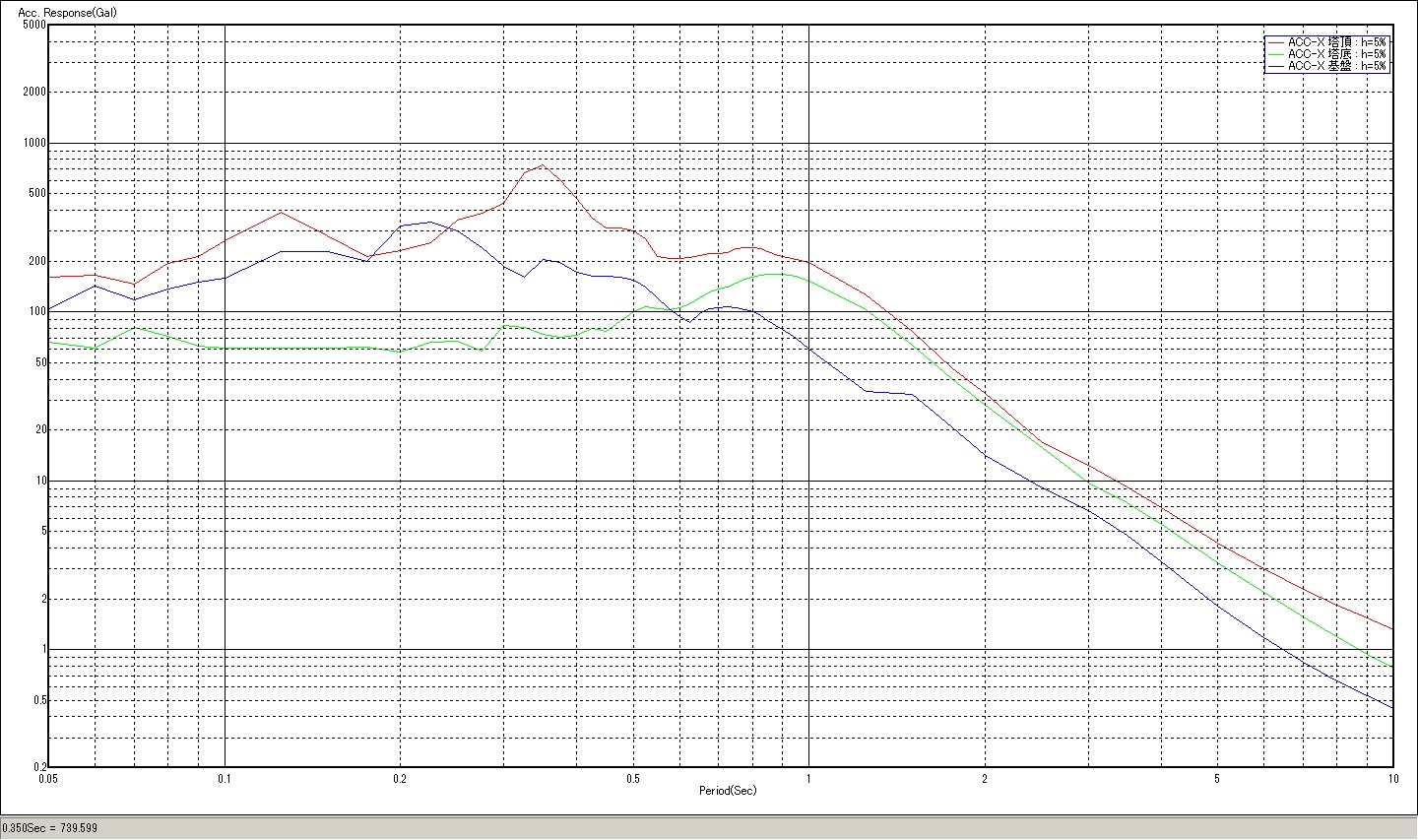Image resolution: width=1418 pixels, height=840 pixels.
Task: Click the 10 label on the period axis
Action: pyautogui.click(x=1392, y=778)
